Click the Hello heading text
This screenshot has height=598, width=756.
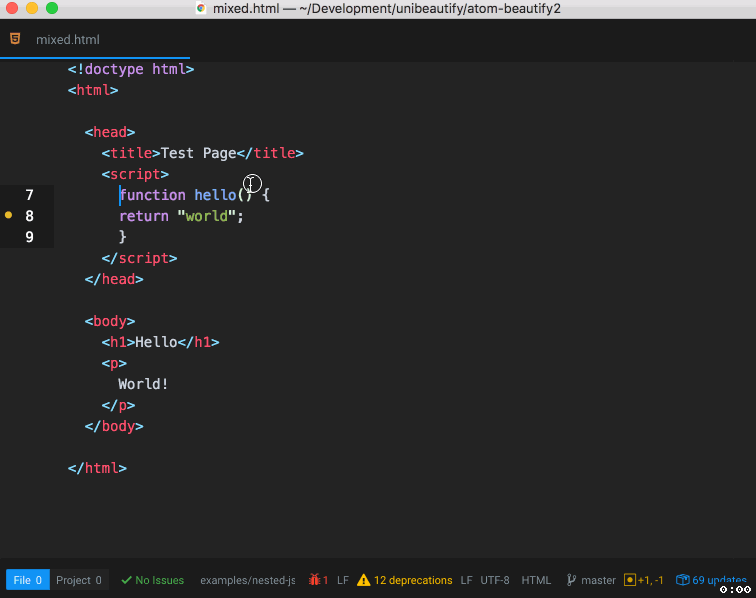click(x=156, y=342)
